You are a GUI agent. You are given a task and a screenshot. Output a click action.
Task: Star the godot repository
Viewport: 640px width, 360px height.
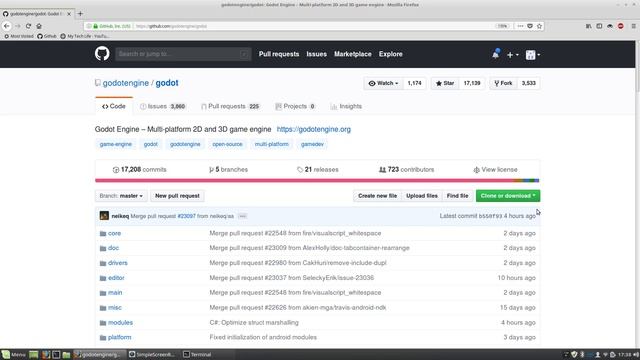(x=445, y=83)
